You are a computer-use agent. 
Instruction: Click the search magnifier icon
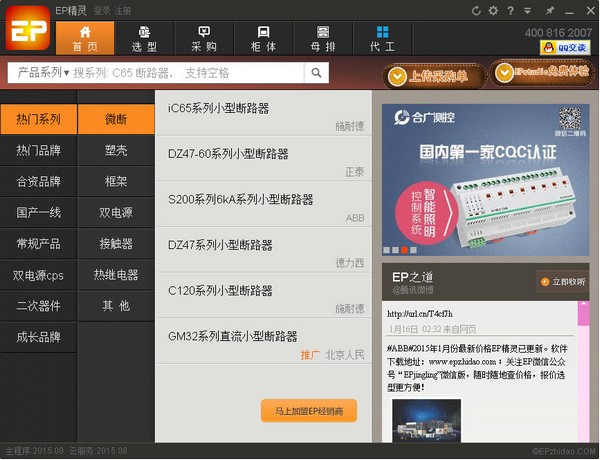point(315,73)
